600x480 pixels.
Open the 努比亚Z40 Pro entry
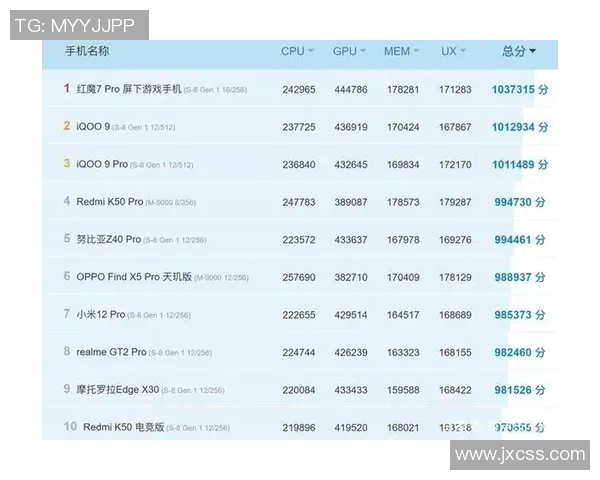109,240
